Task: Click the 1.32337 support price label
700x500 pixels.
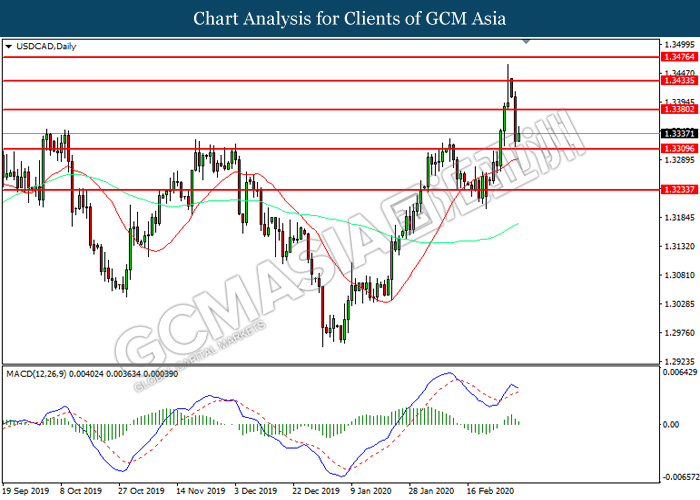Action: tap(679, 189)
